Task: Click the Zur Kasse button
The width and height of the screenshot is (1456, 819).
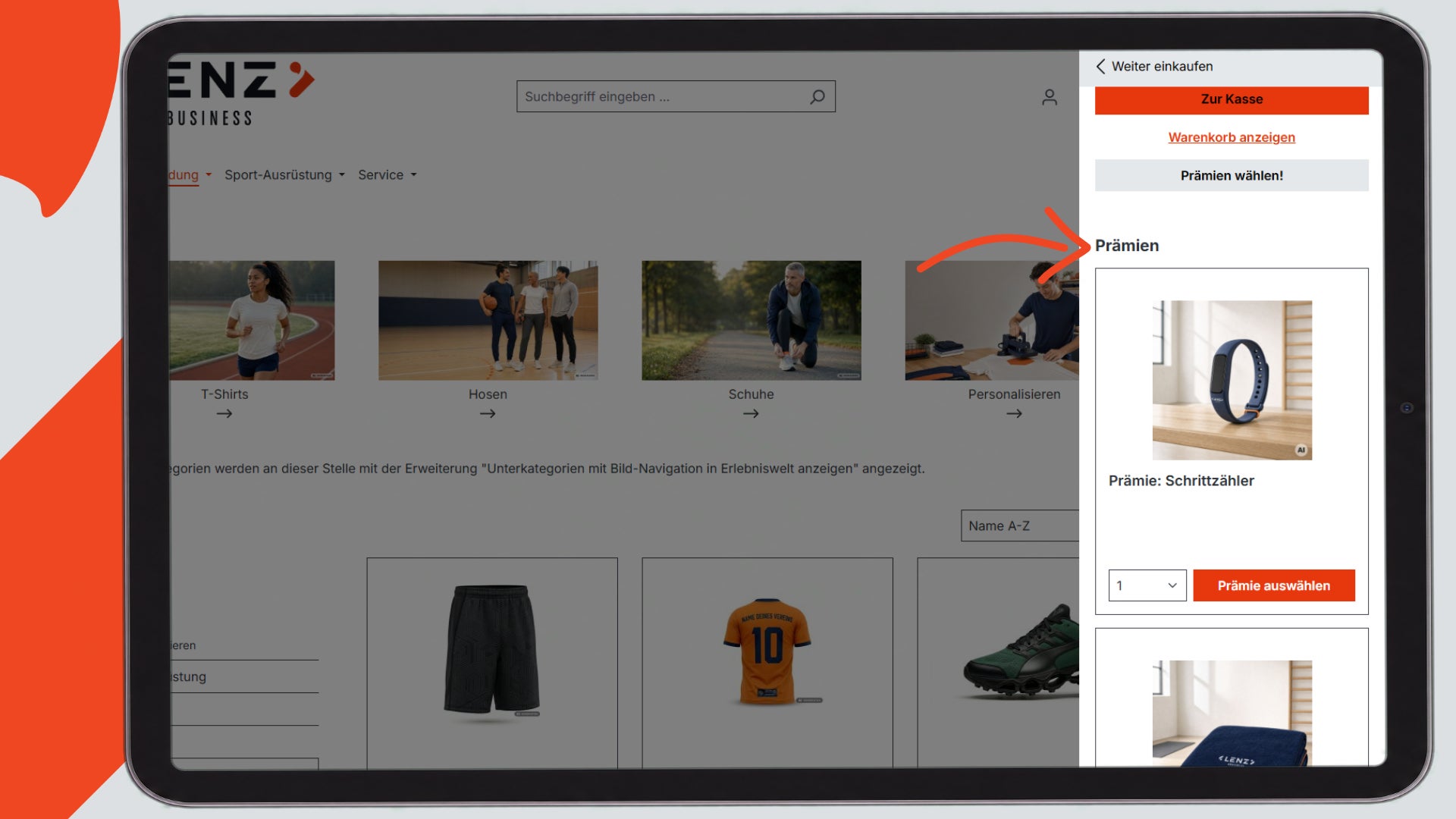Action: coord(1232,99)
